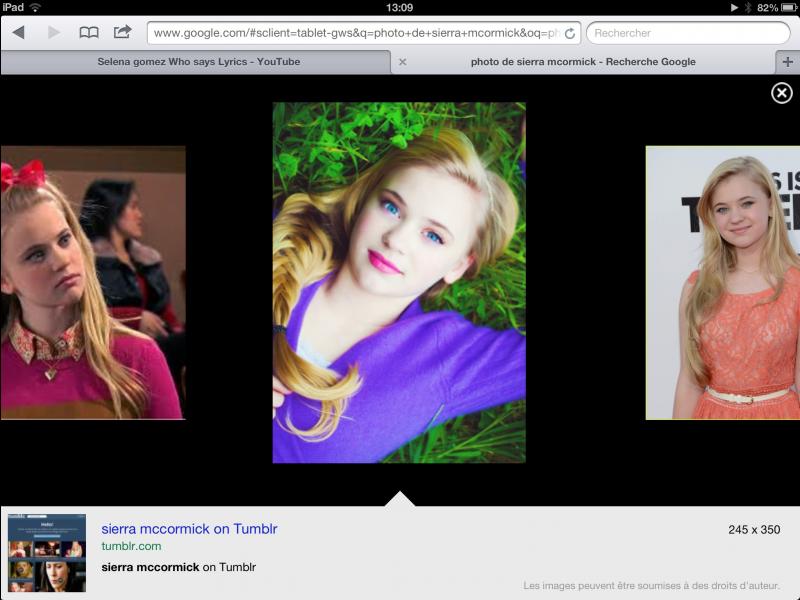Open the bookmarks book icon
Screen dimensions: 800x600
point(89,33)
